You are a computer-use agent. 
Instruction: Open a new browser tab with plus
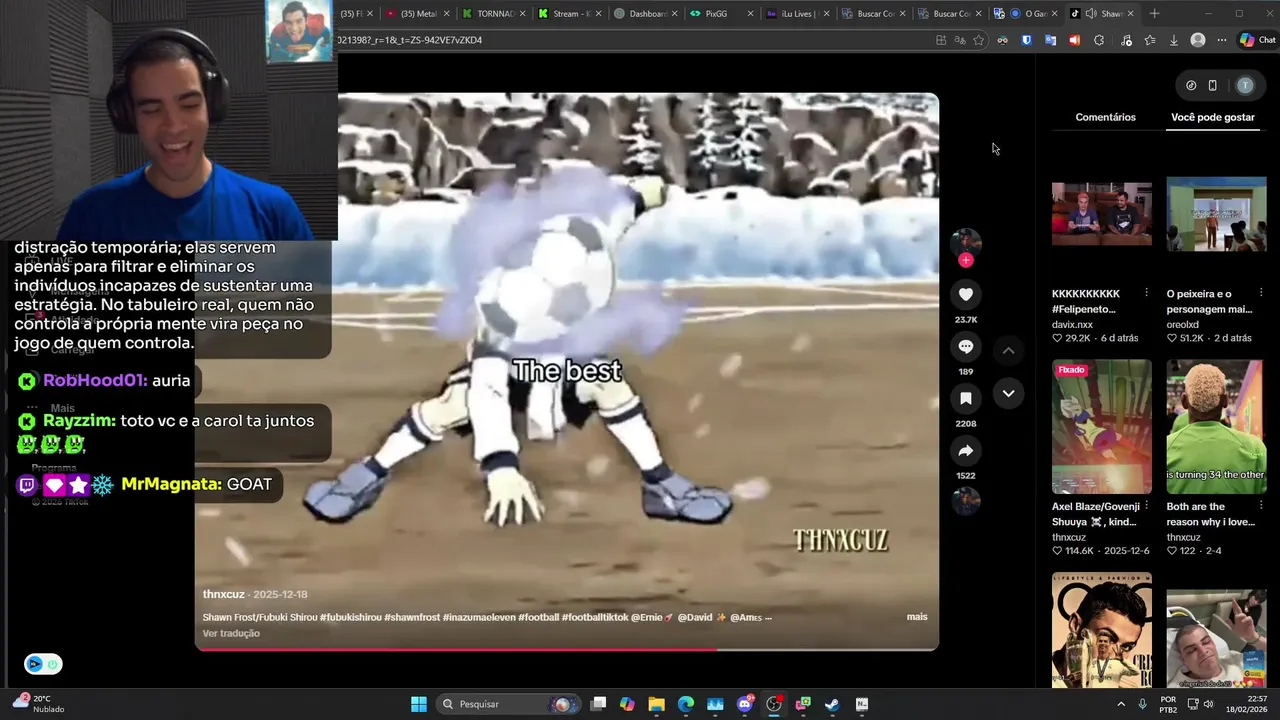tap(1154, 13)
